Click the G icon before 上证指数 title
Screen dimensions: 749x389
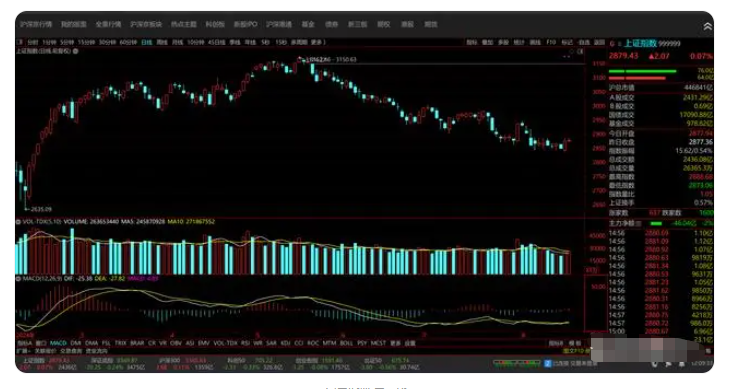coord(612,44)
